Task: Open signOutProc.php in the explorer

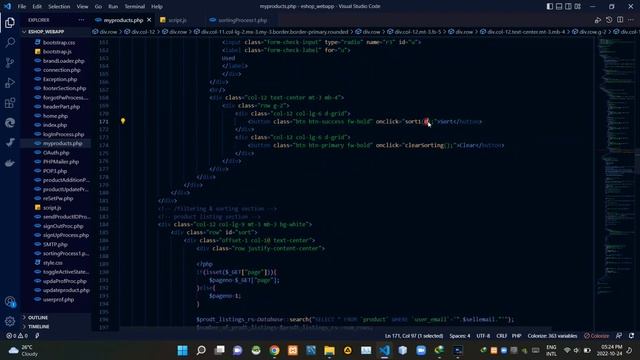Action: [x=63, y=226]
